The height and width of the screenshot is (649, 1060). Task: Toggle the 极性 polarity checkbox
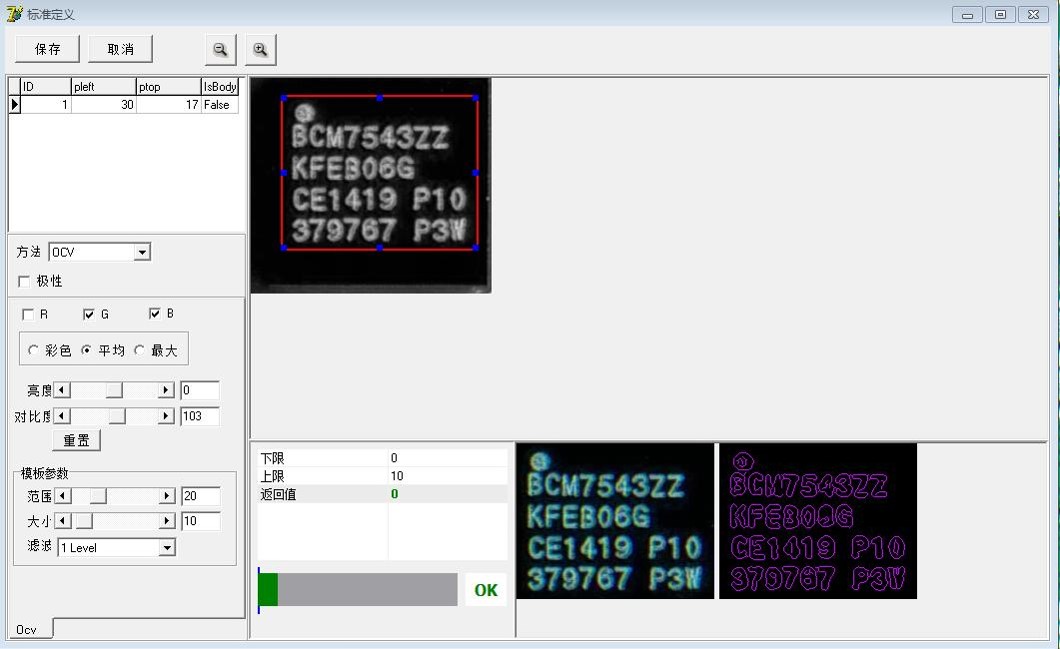click(25, 281)
